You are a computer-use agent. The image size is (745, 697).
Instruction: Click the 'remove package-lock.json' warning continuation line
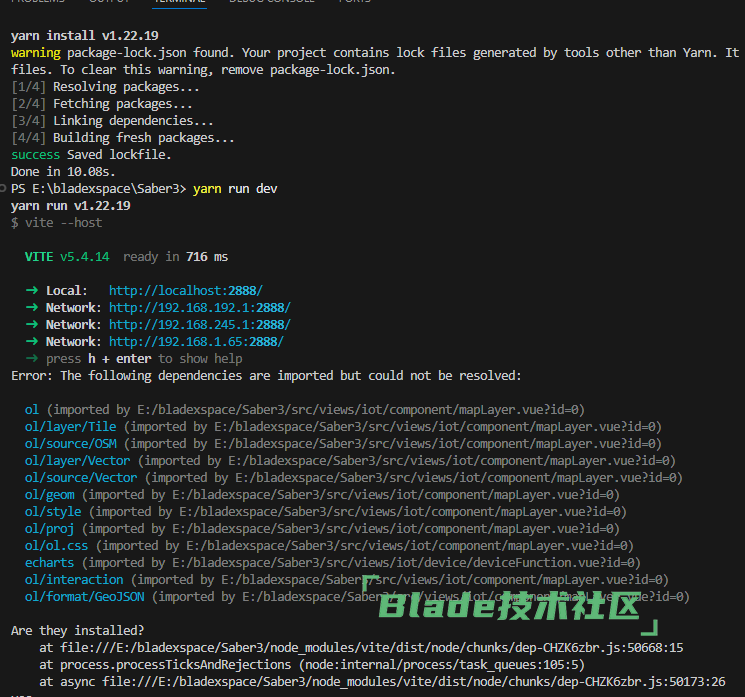point(203,70)
